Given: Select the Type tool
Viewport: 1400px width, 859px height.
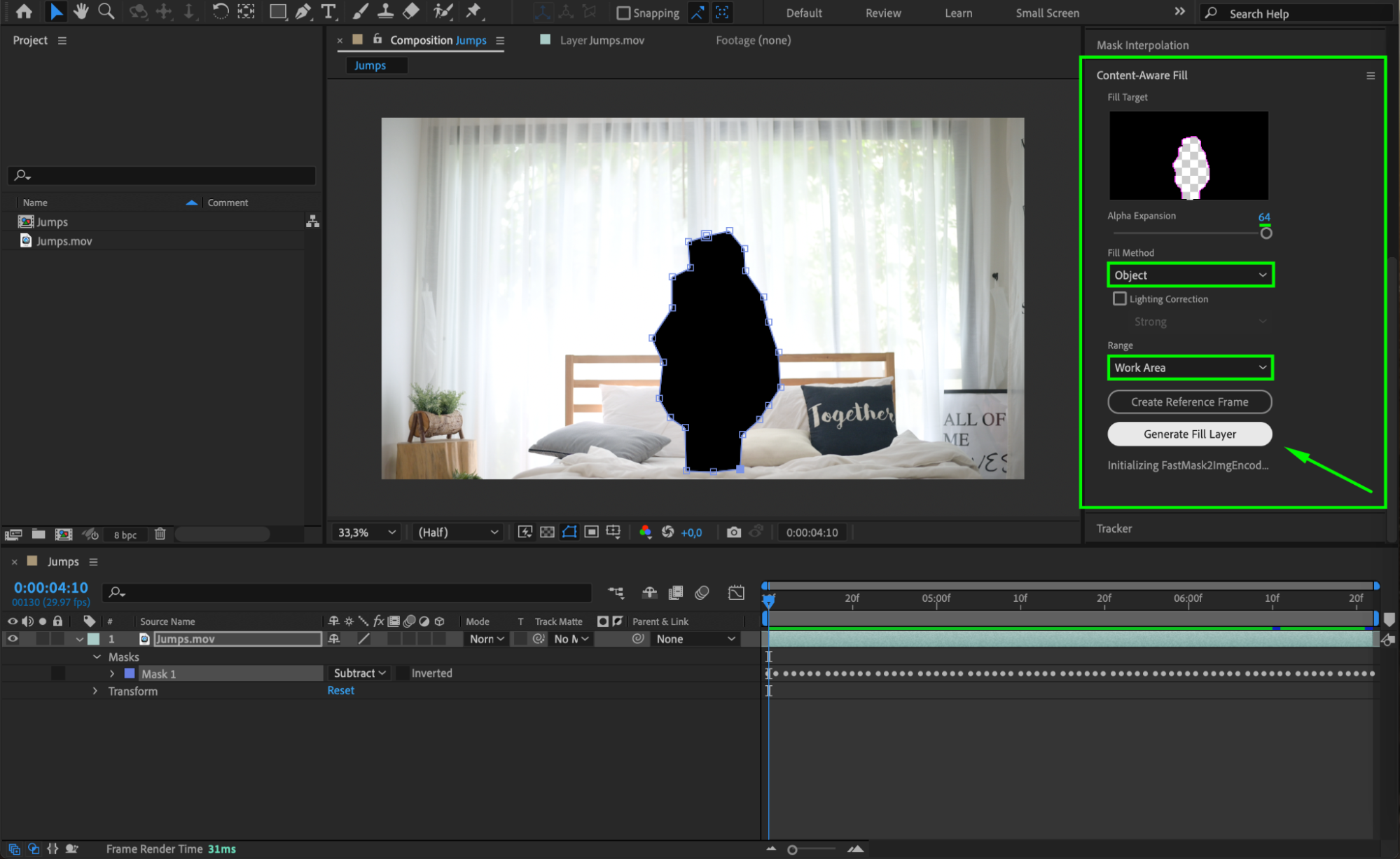Looking at the screenshot, I should [x=328, y=11].
